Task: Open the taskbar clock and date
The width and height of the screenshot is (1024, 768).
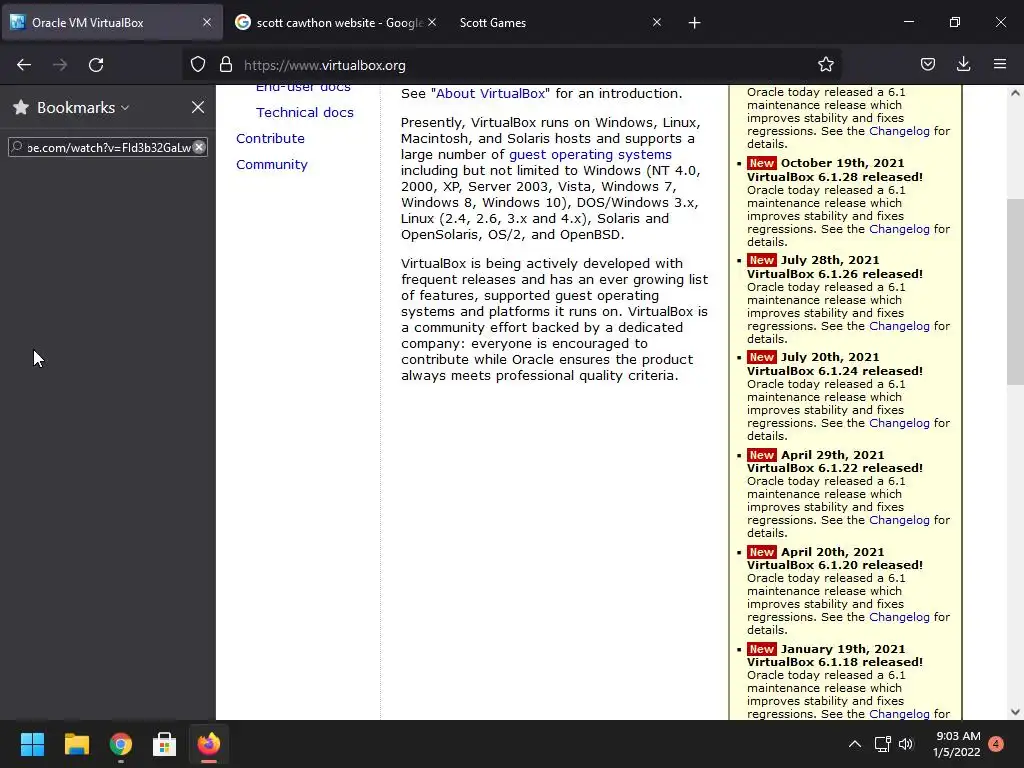Action: click(x=957, y=744)
